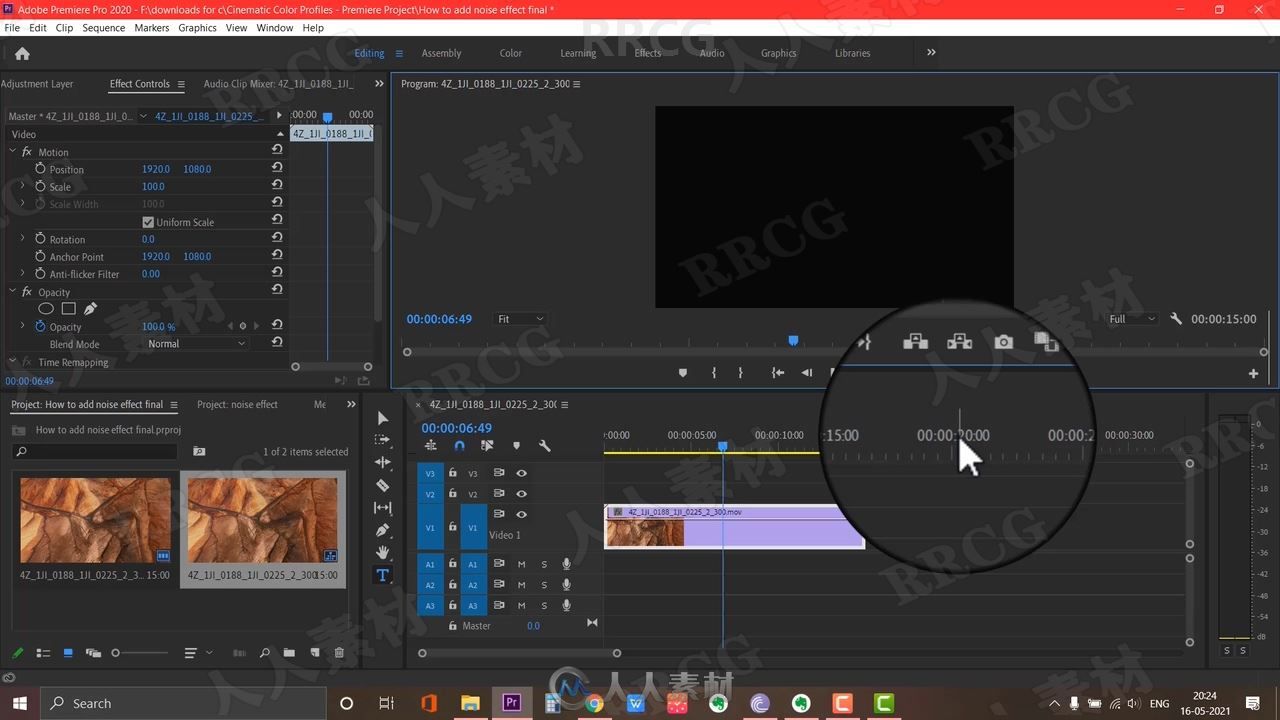1280x720 pixels.
Task: Toggle V3 track lock
Action: (x=452, y=473)
